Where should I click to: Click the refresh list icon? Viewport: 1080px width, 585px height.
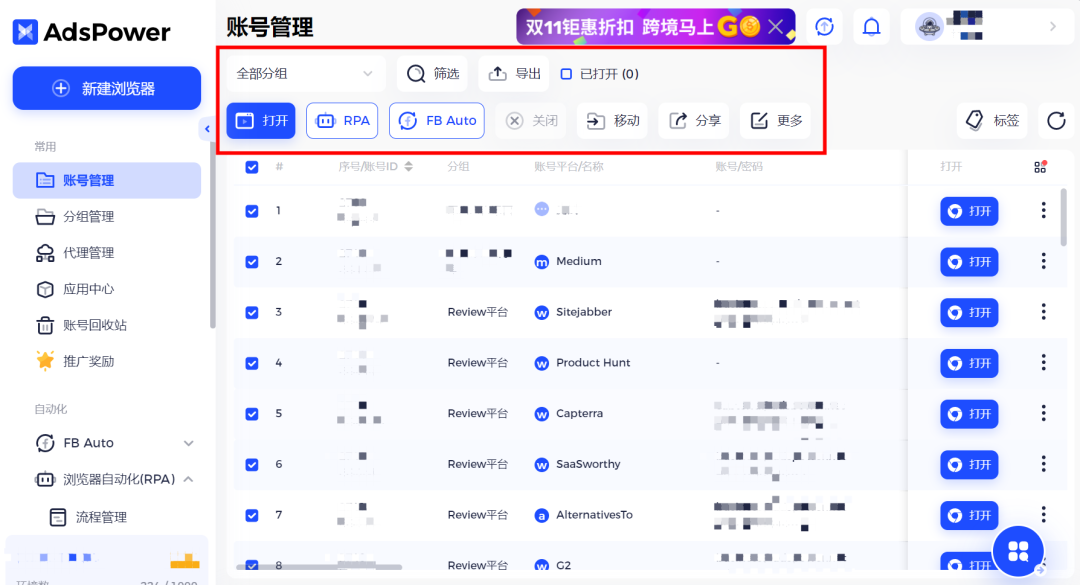(1056, 121)
